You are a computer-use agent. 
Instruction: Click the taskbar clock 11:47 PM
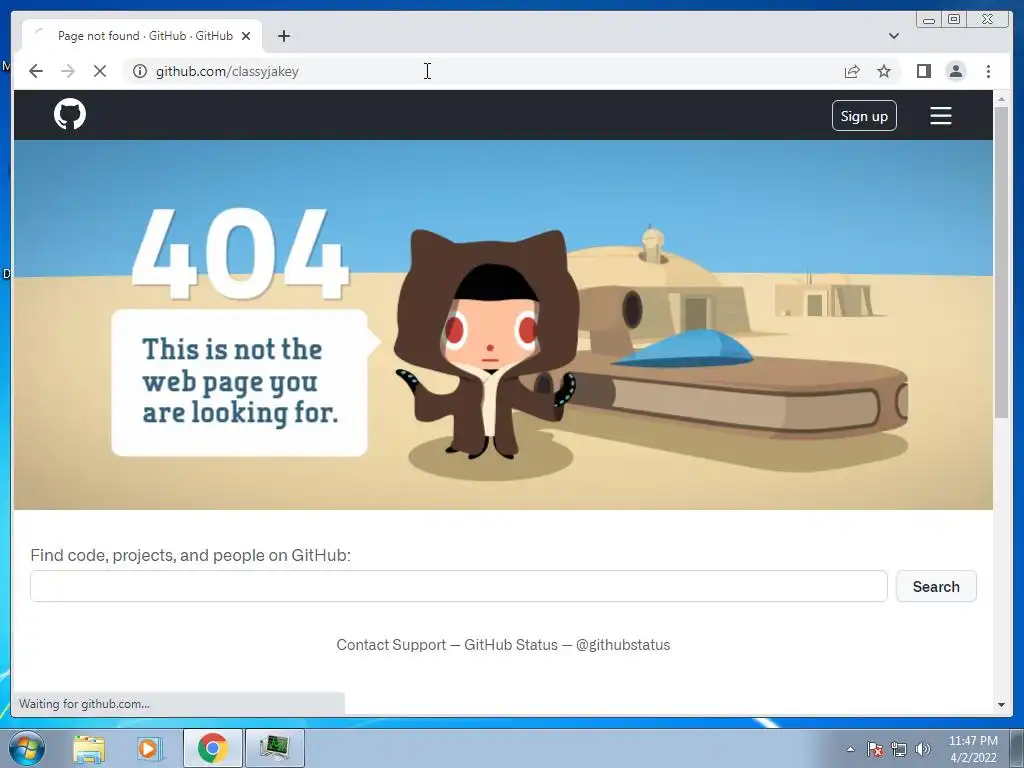coord(972,748)
